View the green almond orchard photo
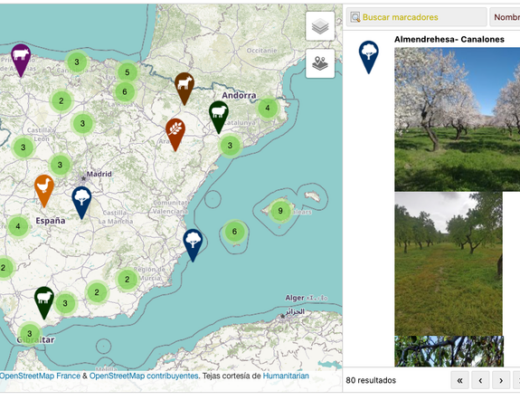The image size is (520, 400). 449,264
